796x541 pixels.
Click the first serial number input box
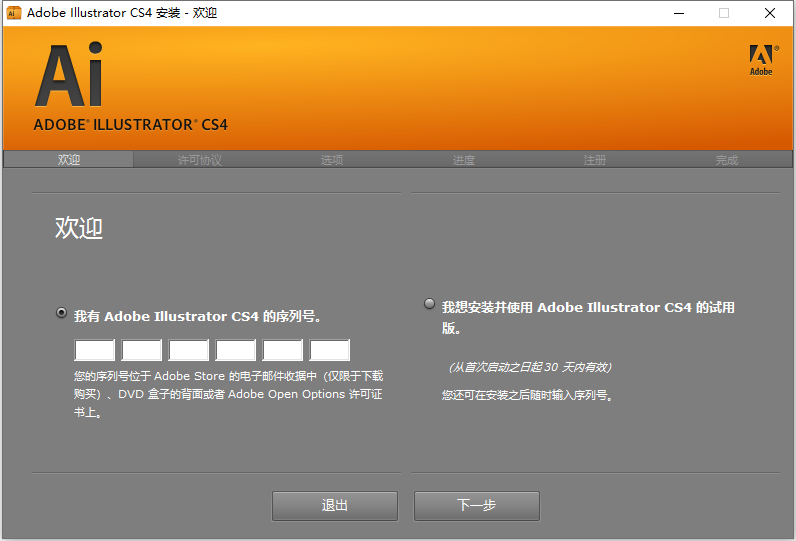95,350
